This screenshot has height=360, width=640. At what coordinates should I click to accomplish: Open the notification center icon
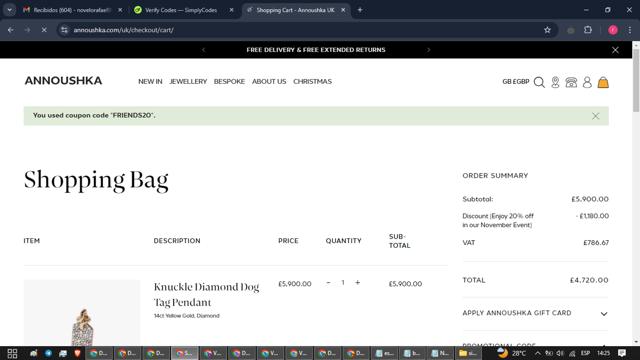pos(622,353)
